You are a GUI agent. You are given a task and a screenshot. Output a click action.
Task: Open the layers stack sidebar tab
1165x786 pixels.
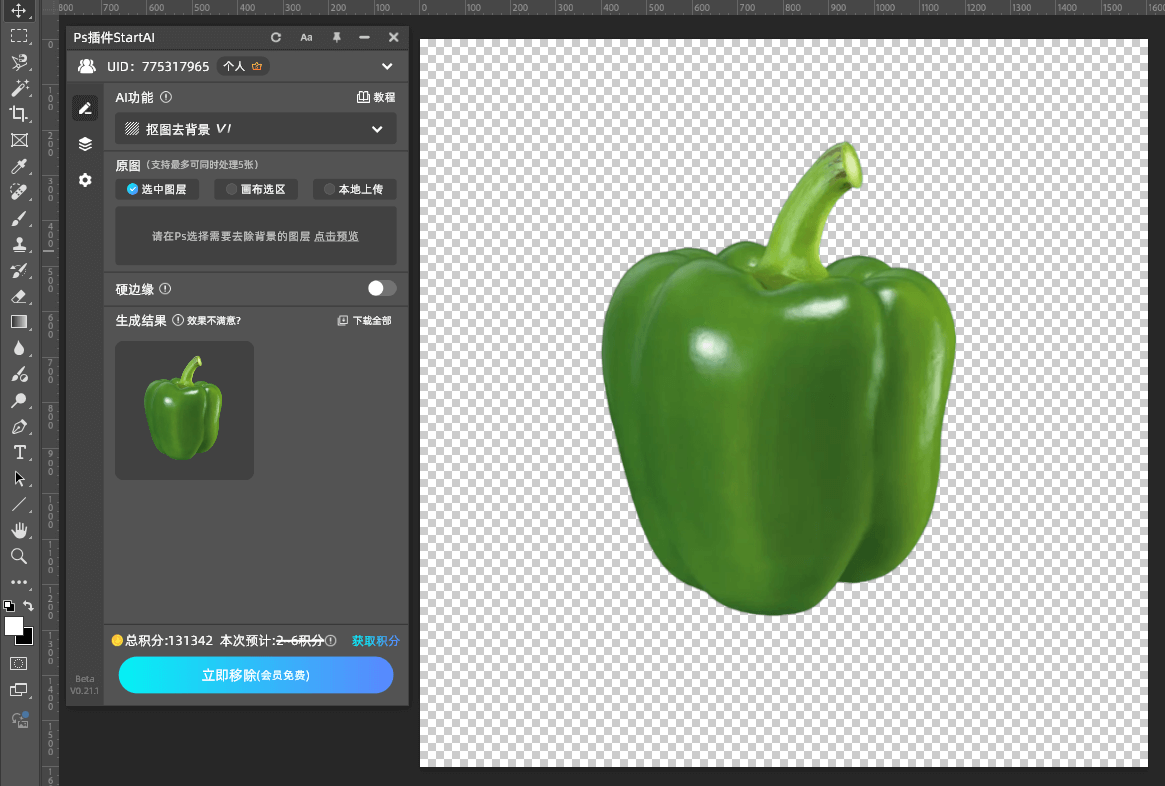(x=85, y=144)
